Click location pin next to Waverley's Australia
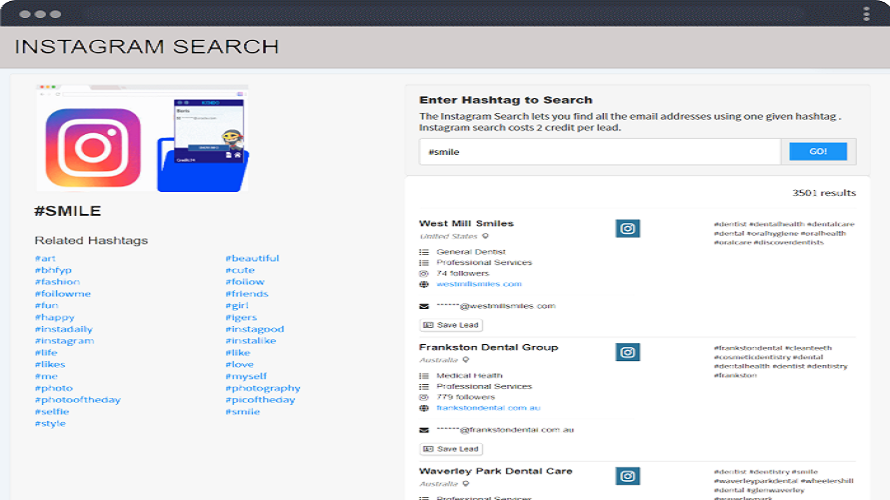 click(x=466, y=484)
